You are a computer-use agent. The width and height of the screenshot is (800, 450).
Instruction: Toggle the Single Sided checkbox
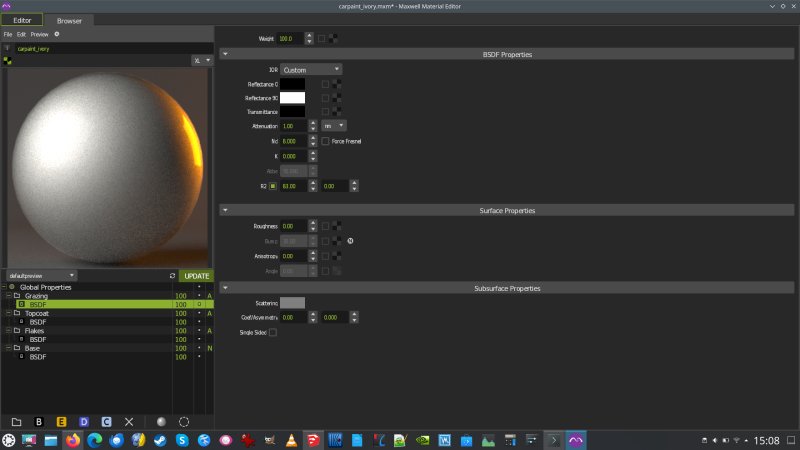point(273,332)
